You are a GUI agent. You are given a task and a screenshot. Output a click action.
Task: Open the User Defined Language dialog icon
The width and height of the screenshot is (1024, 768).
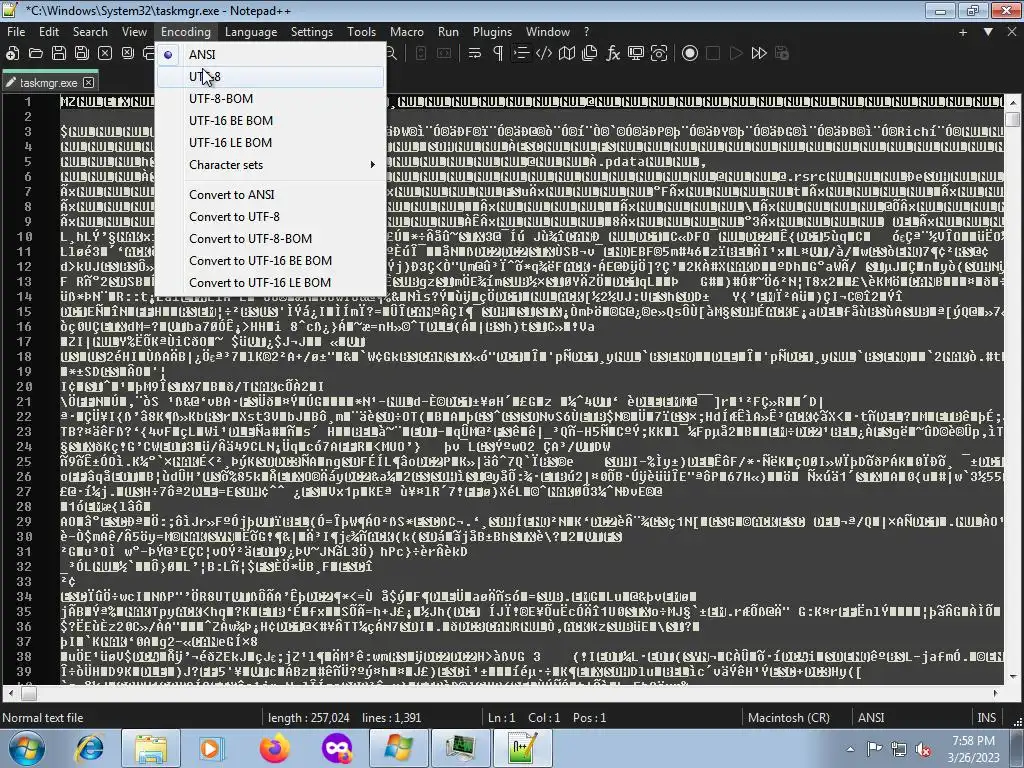point(544,54)
